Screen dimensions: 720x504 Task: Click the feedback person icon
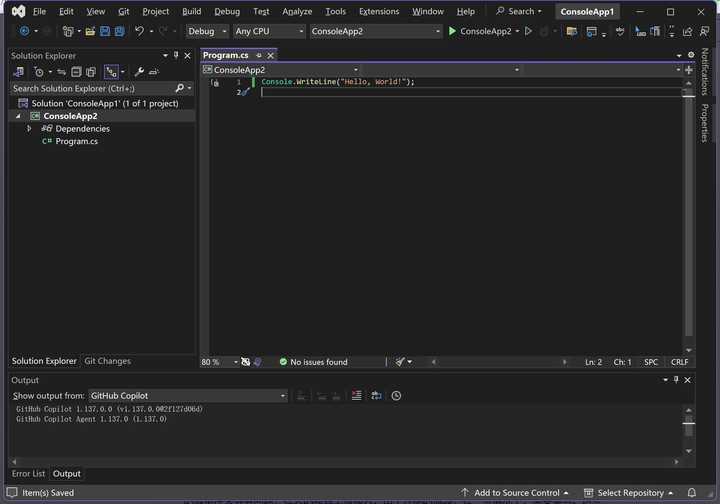704,31
